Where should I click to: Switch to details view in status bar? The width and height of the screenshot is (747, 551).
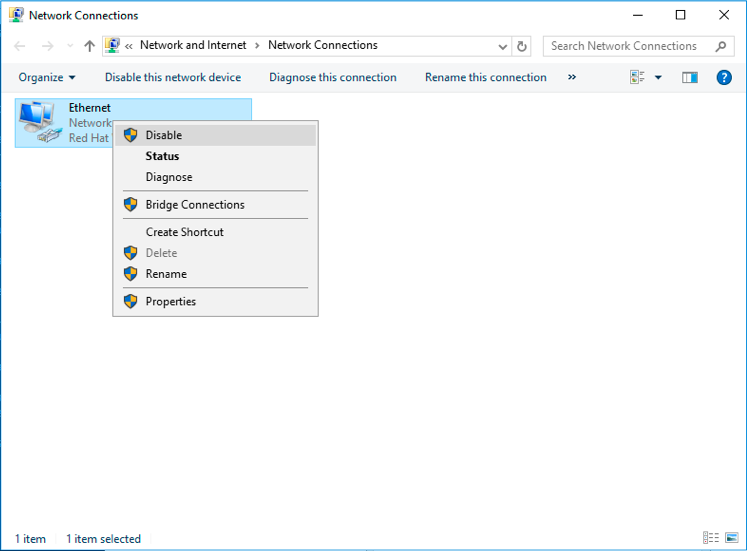click(x=711, y=538)
